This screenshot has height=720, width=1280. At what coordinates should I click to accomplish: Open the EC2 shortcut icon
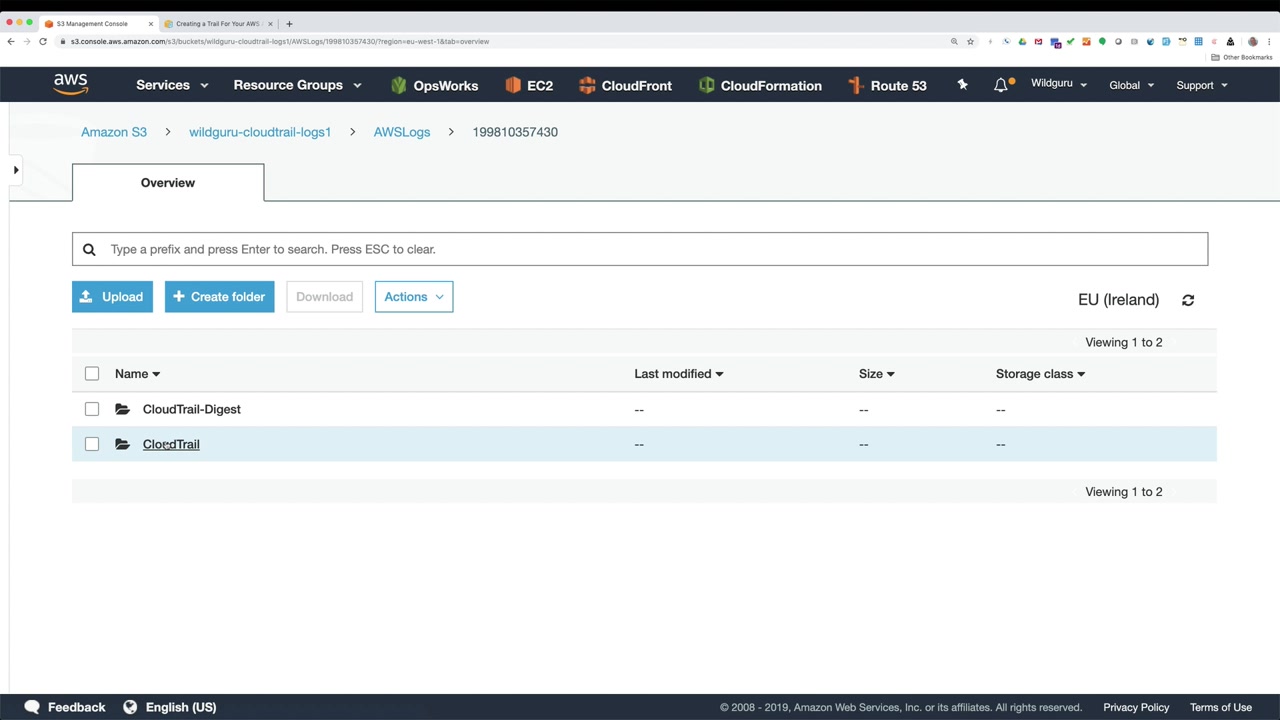[x=514, y=85]
